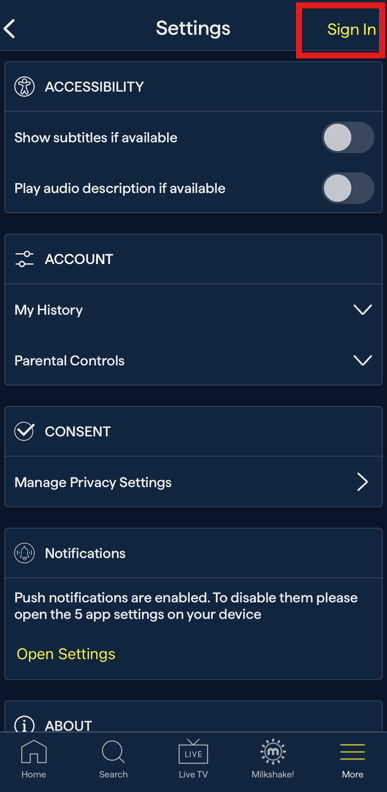The image size is (387, 792).
Task: Tap Sign In at top right
Action: tap(352, 29)
